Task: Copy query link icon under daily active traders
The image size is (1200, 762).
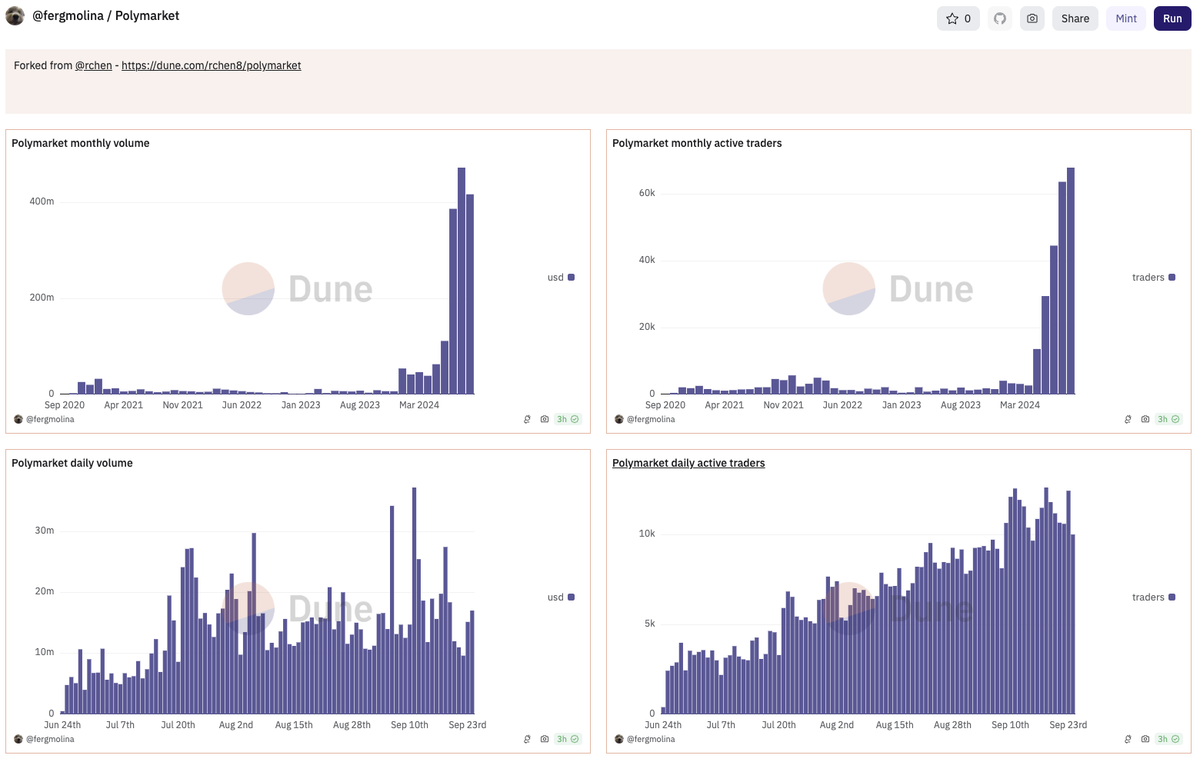Action: point(1127,739)
